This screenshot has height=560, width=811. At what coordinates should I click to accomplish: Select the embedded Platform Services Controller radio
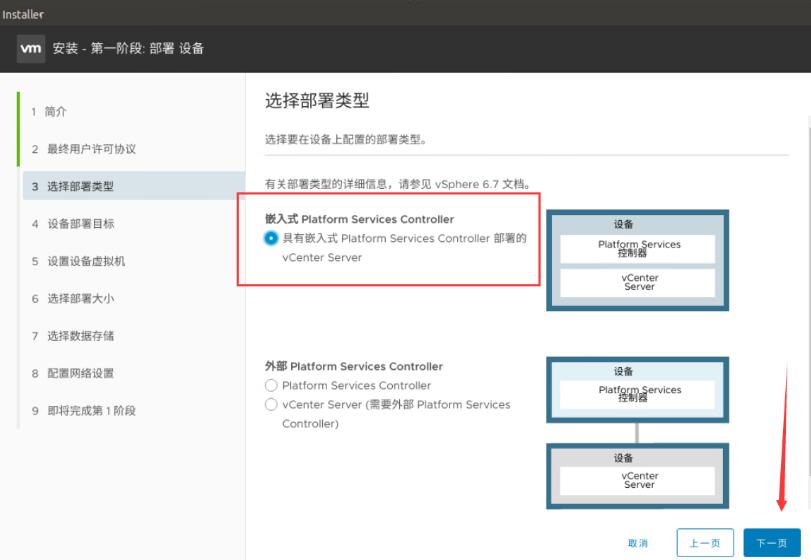(271, 238)
